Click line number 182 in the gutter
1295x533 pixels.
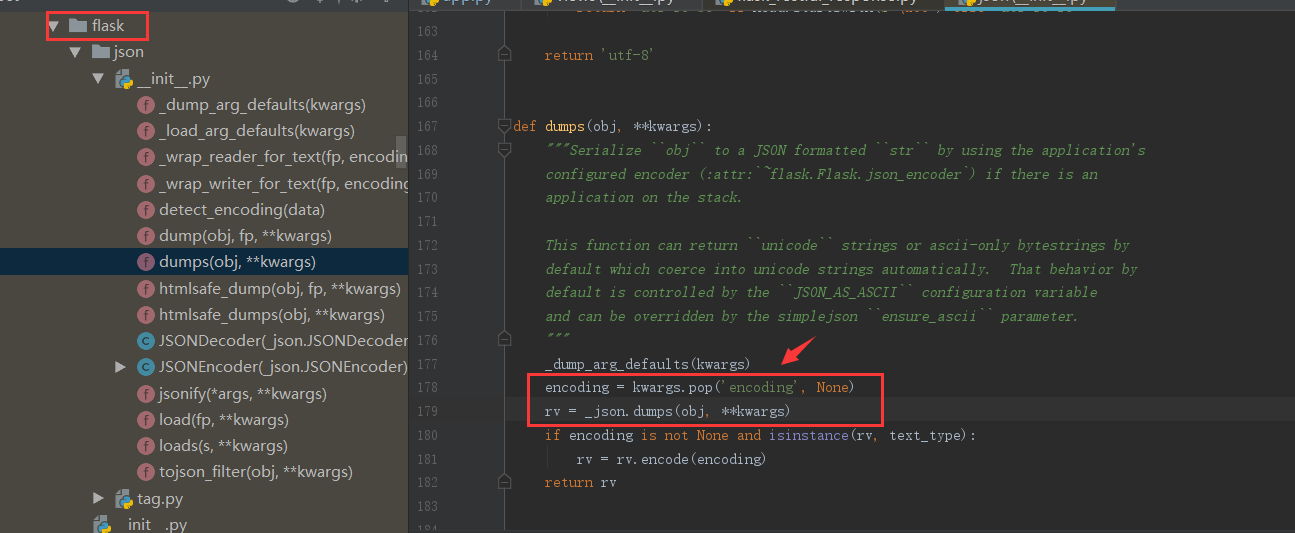pyautogui.click(x=426, y=483)
